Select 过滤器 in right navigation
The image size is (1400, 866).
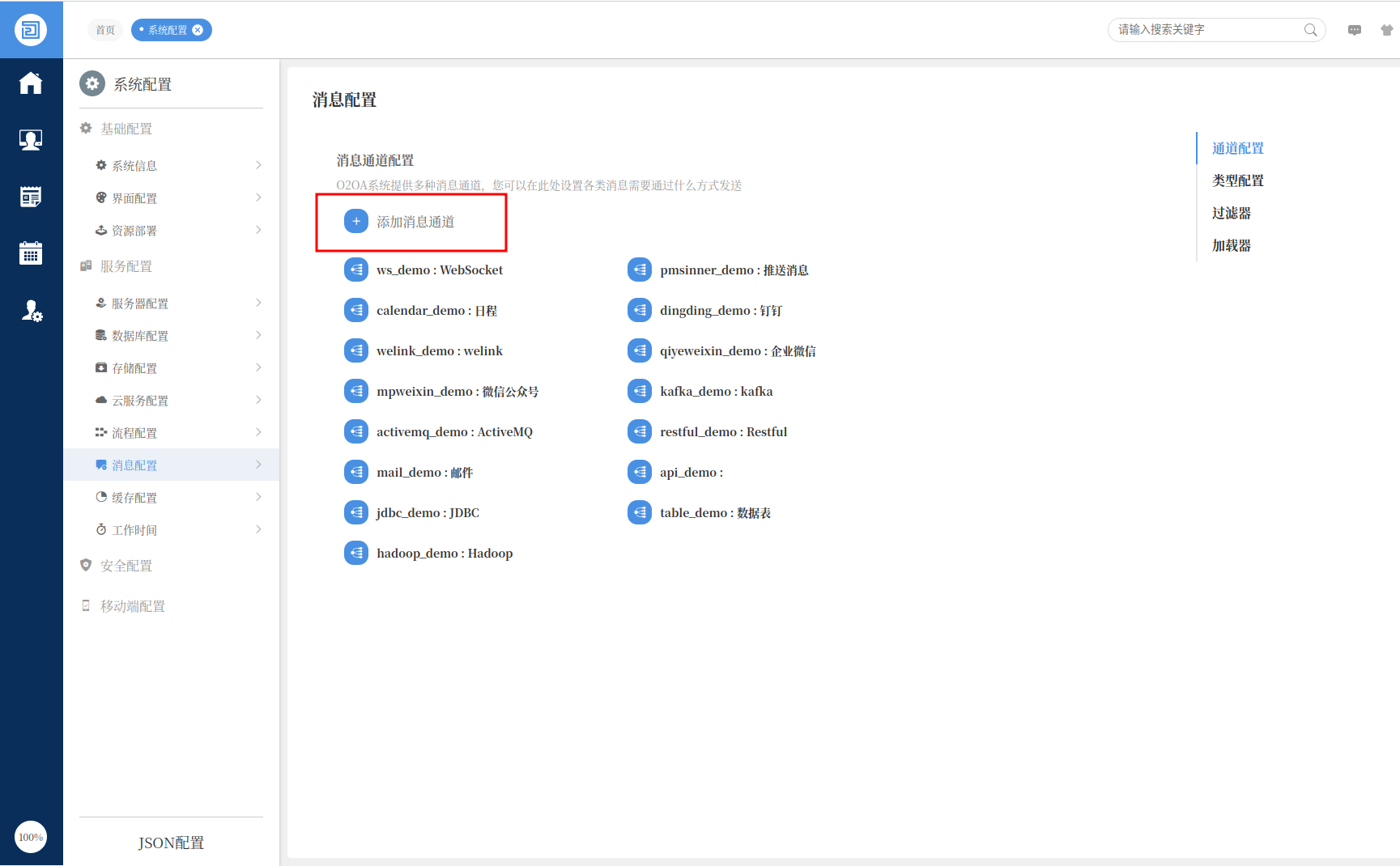tap(1231, 213)
